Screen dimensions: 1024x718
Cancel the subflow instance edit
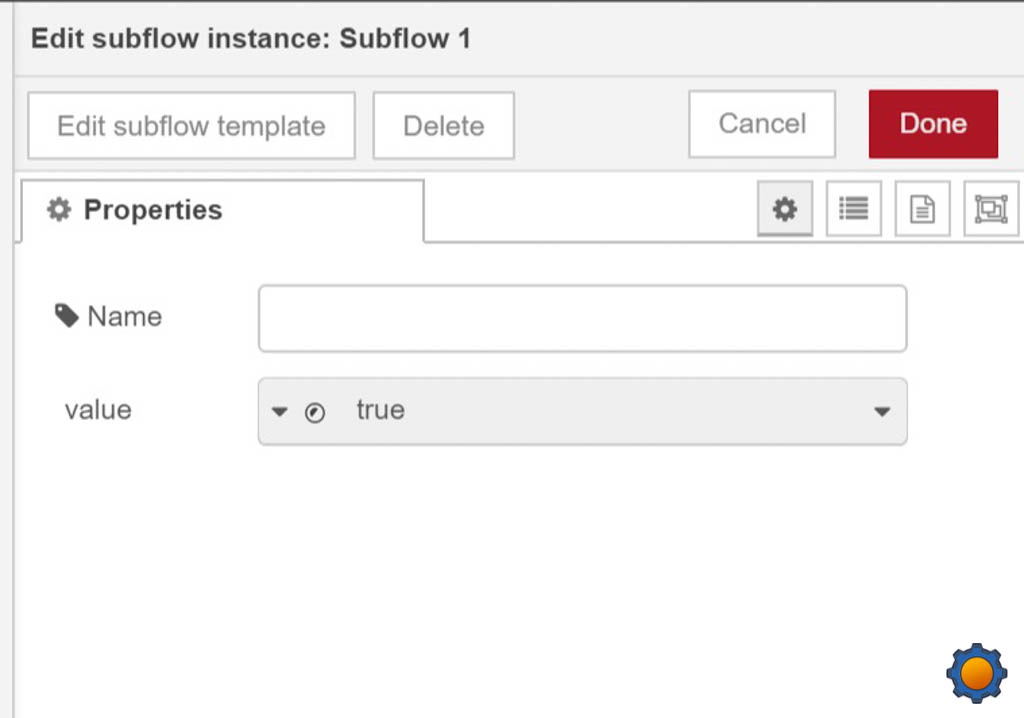762,124
